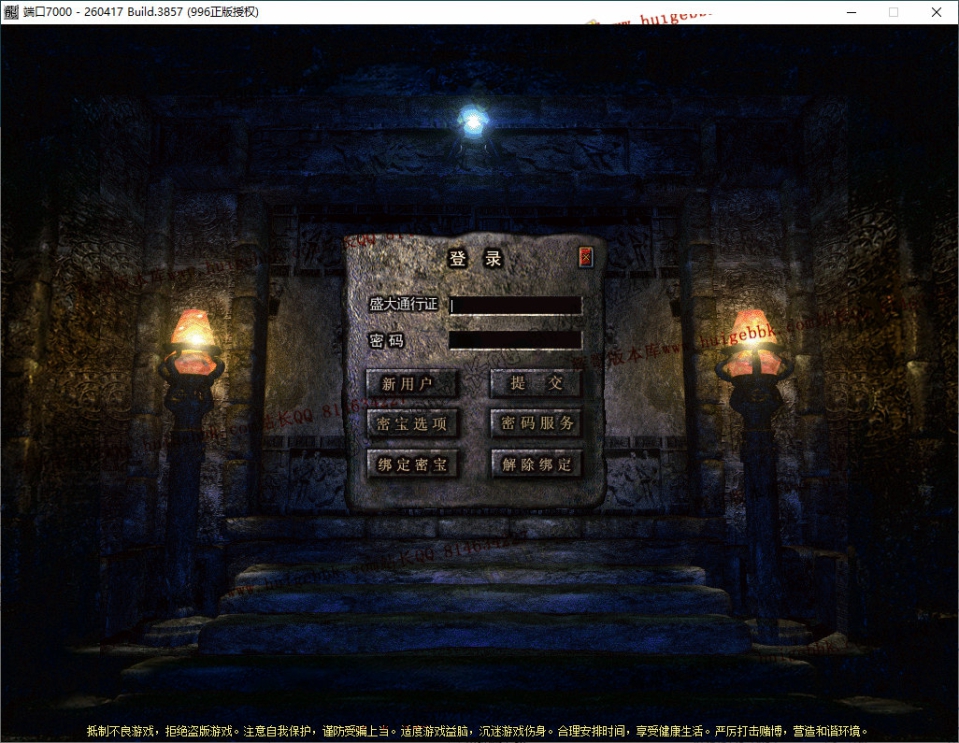This screenshot has height=743, width=959.
Task: Select the 绑定密宝 button
Action: (412, 464)
